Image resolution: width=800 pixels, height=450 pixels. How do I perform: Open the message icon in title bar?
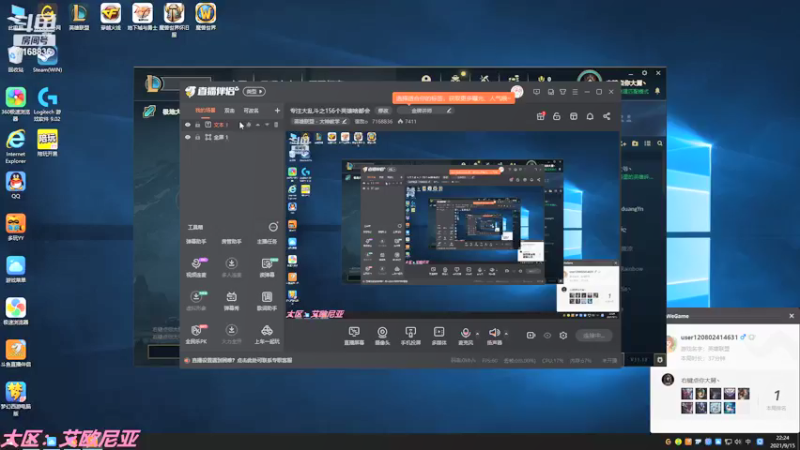(x=536, y=92)
